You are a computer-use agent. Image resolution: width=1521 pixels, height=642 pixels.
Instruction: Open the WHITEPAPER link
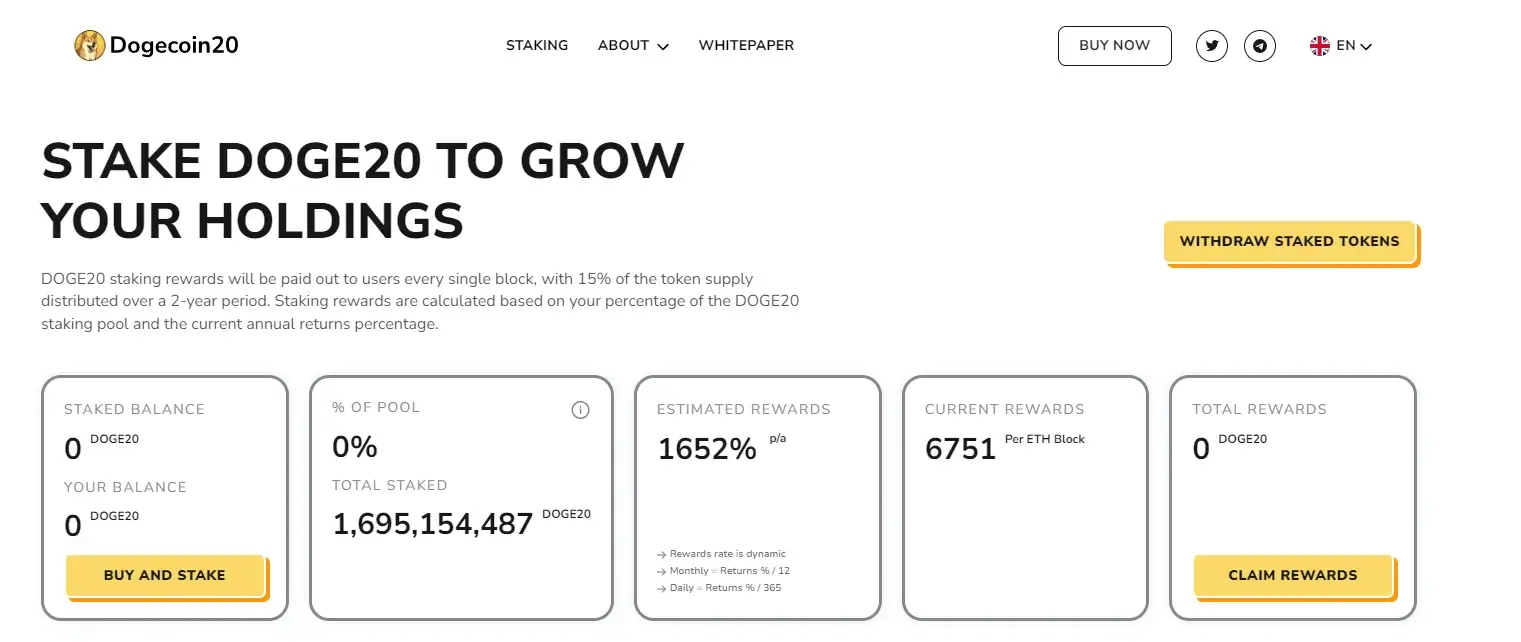[746, 46]
